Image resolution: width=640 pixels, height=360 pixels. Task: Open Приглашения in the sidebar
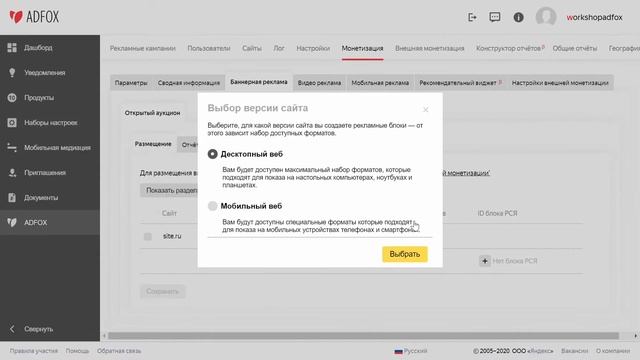(50, 172)
